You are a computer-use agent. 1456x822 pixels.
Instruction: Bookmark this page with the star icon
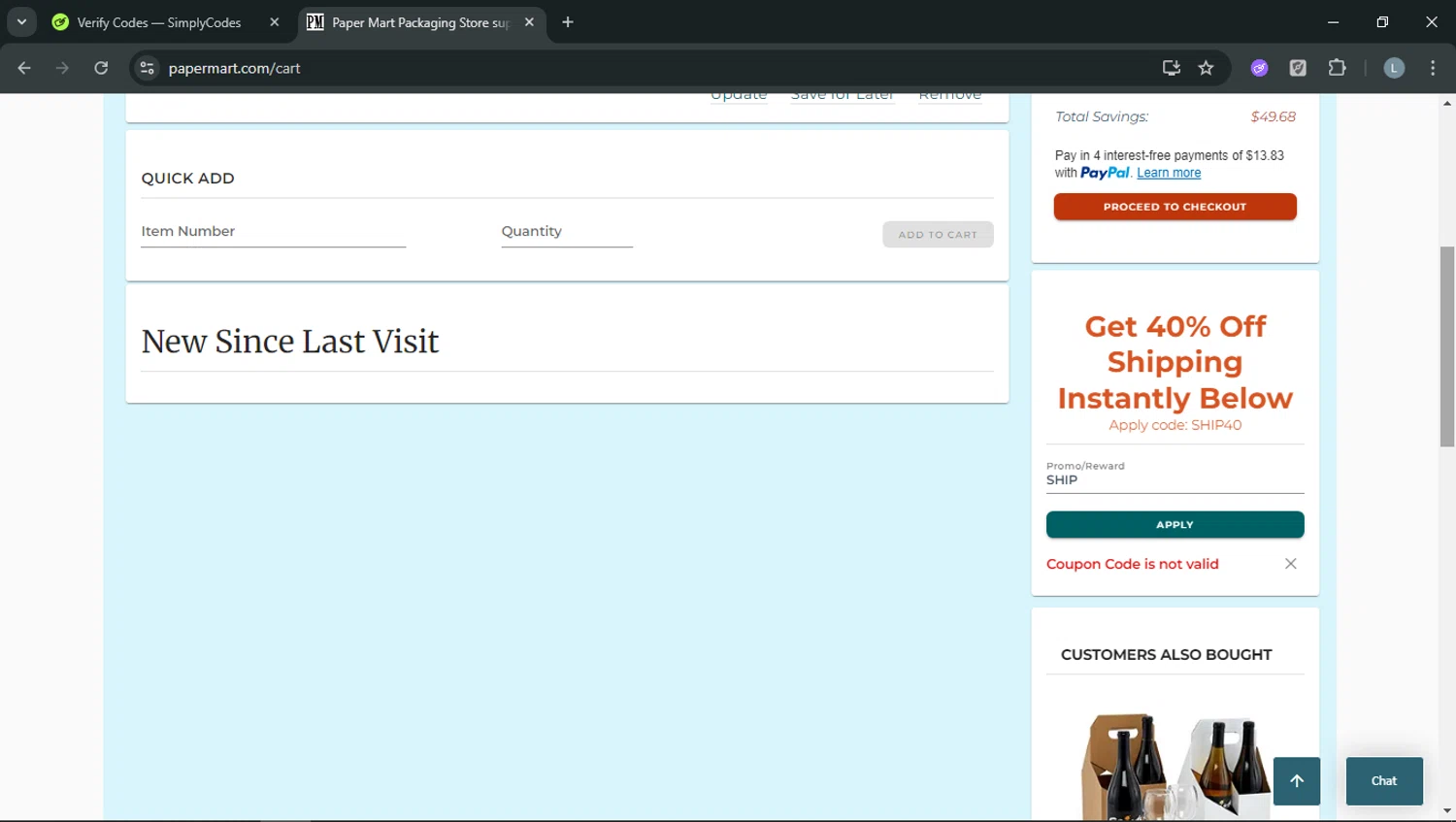1206,68
